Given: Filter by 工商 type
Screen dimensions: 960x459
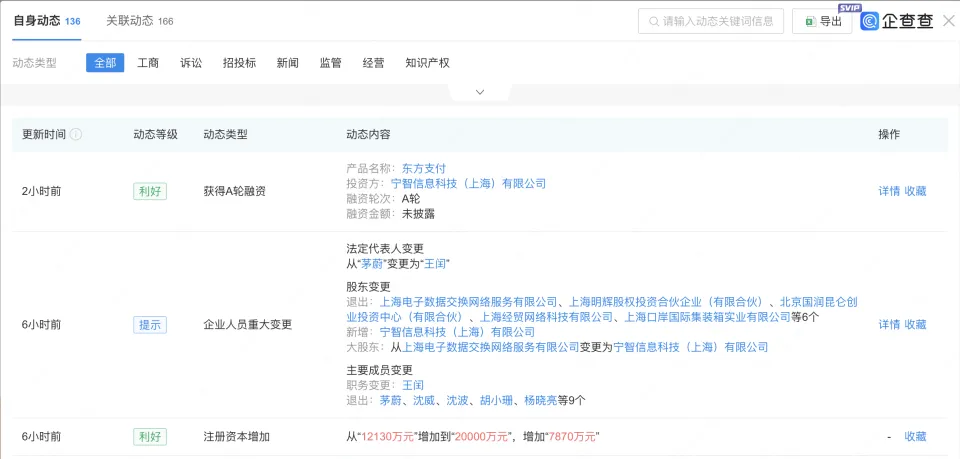Looking at the screenshot, I should point(148,63).
